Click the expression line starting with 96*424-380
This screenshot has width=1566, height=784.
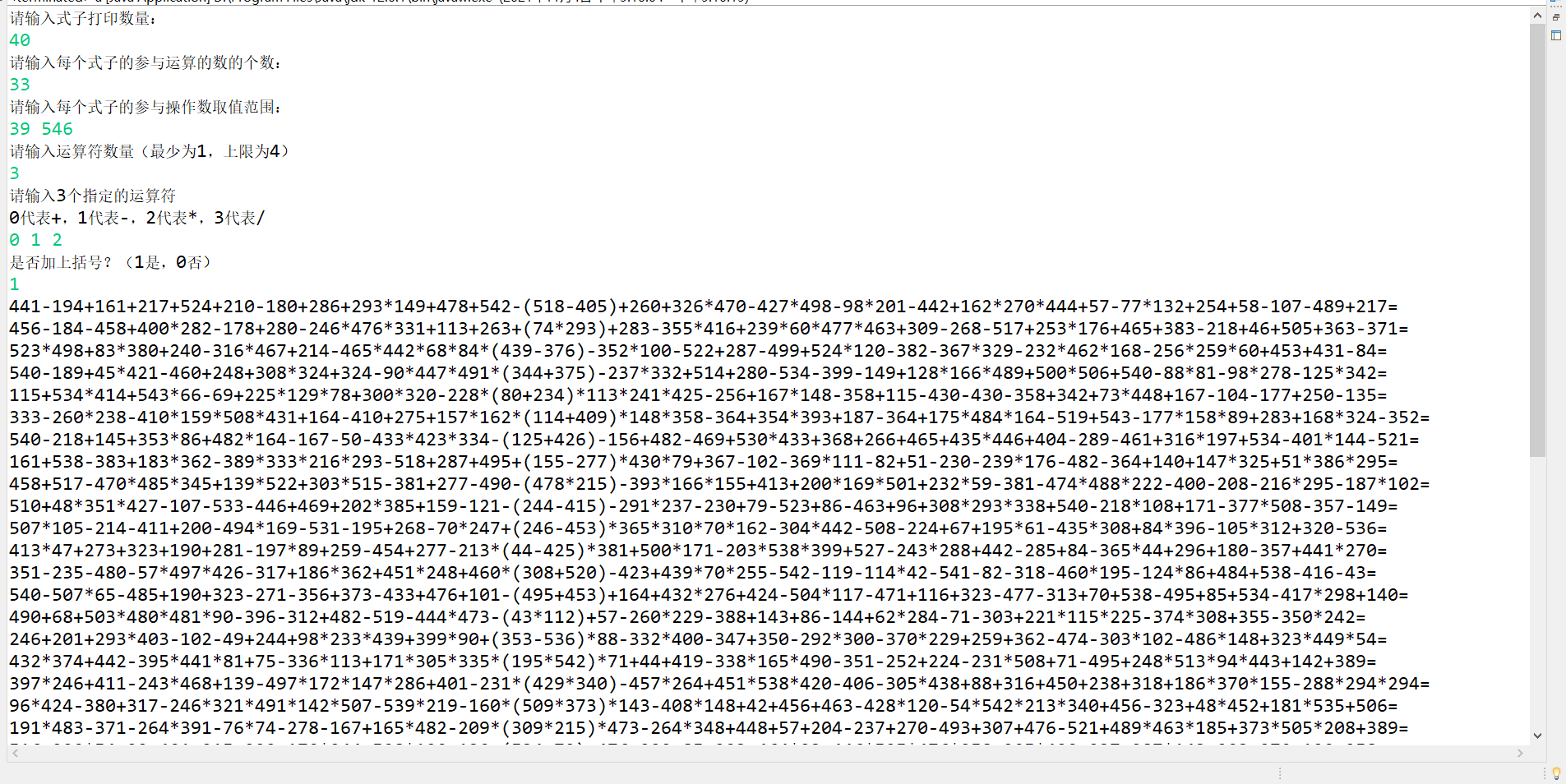click(x=704, y=706)
